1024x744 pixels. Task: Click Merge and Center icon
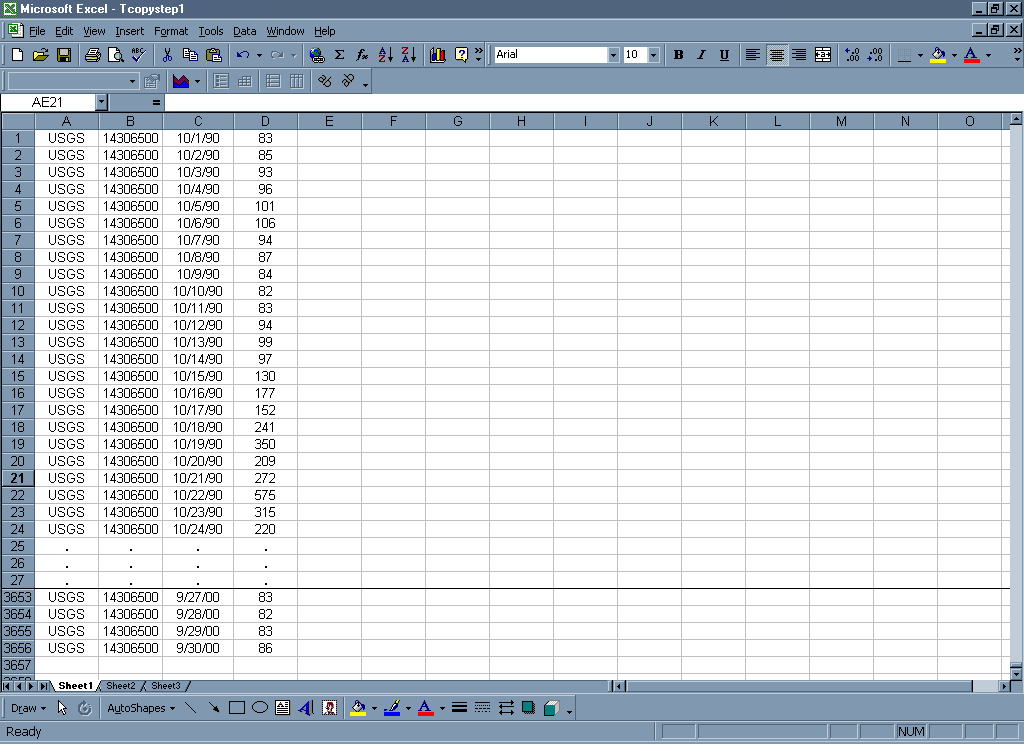click(823, 55)
